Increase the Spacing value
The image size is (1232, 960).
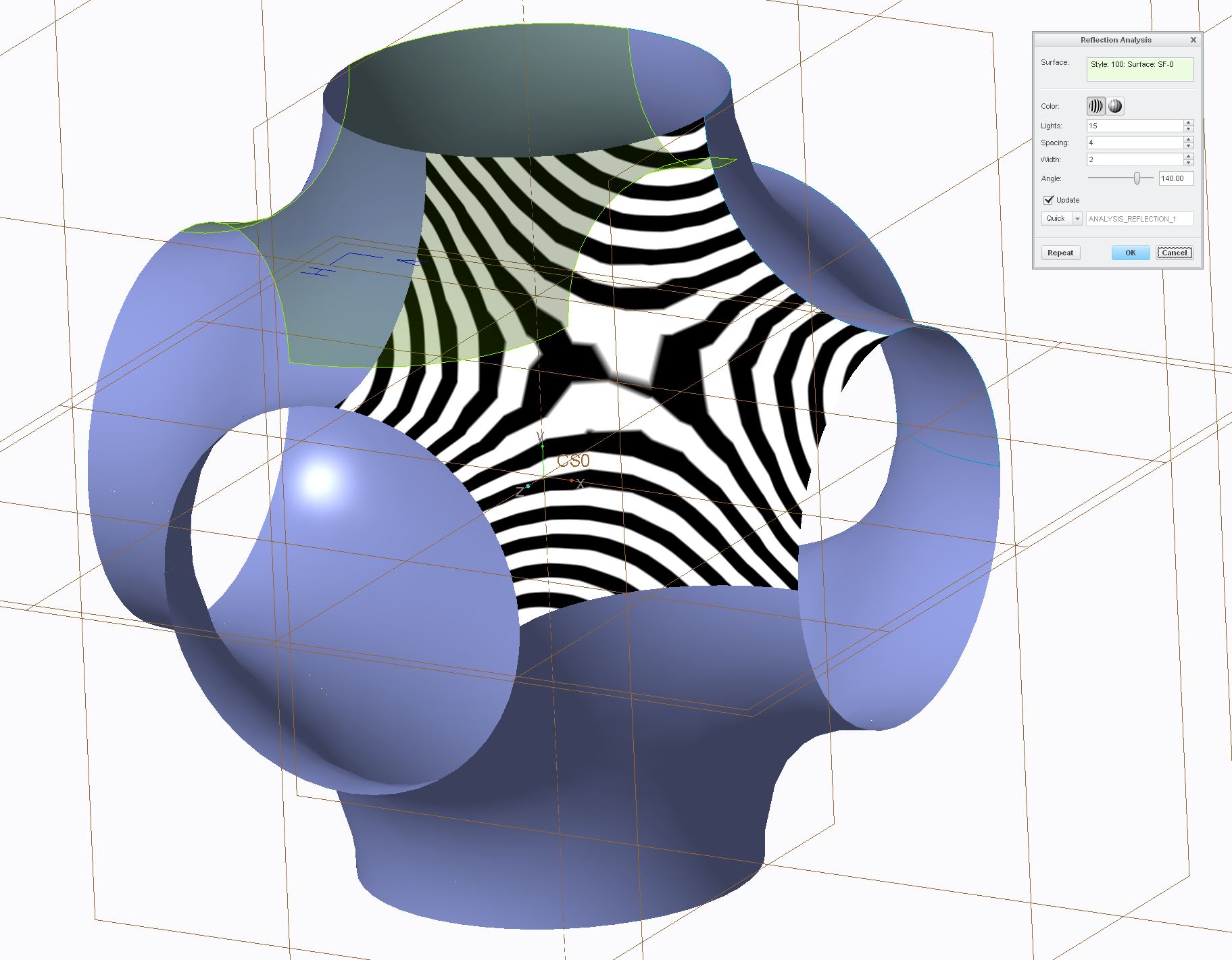pos(1189,139)
